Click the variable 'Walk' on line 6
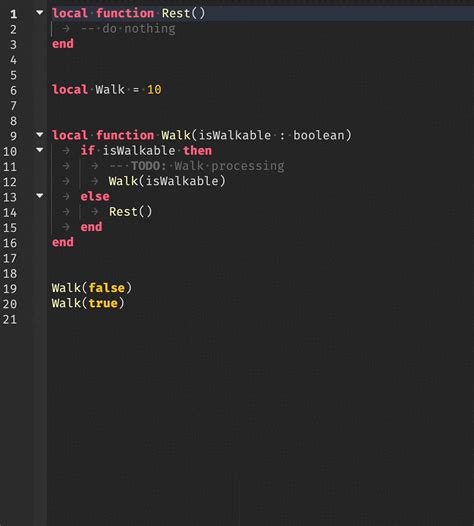474x526 pixels. tap(110, 90)
